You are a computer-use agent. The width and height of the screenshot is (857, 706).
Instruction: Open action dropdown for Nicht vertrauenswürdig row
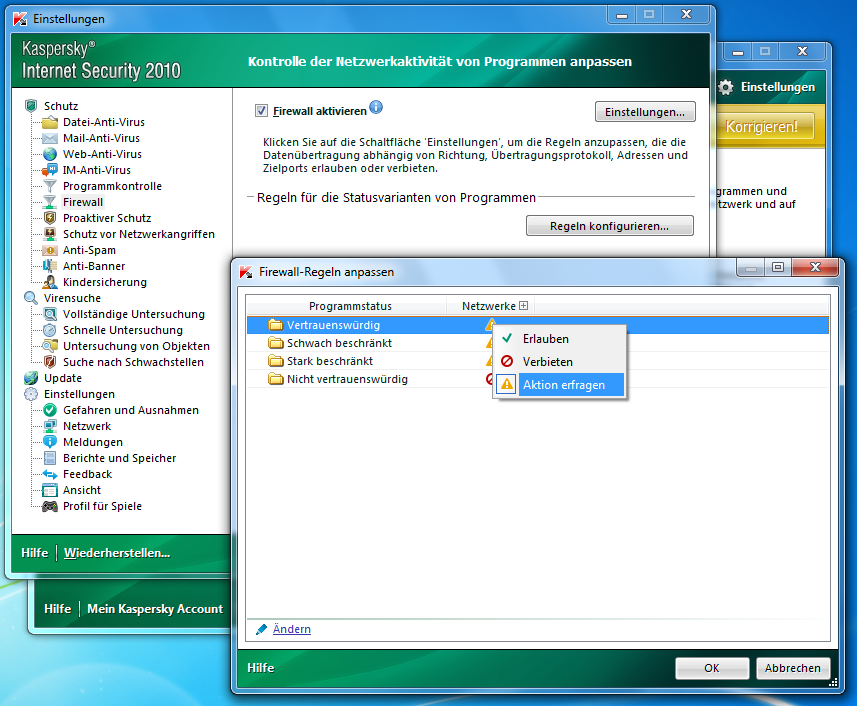tap(490, 379)
